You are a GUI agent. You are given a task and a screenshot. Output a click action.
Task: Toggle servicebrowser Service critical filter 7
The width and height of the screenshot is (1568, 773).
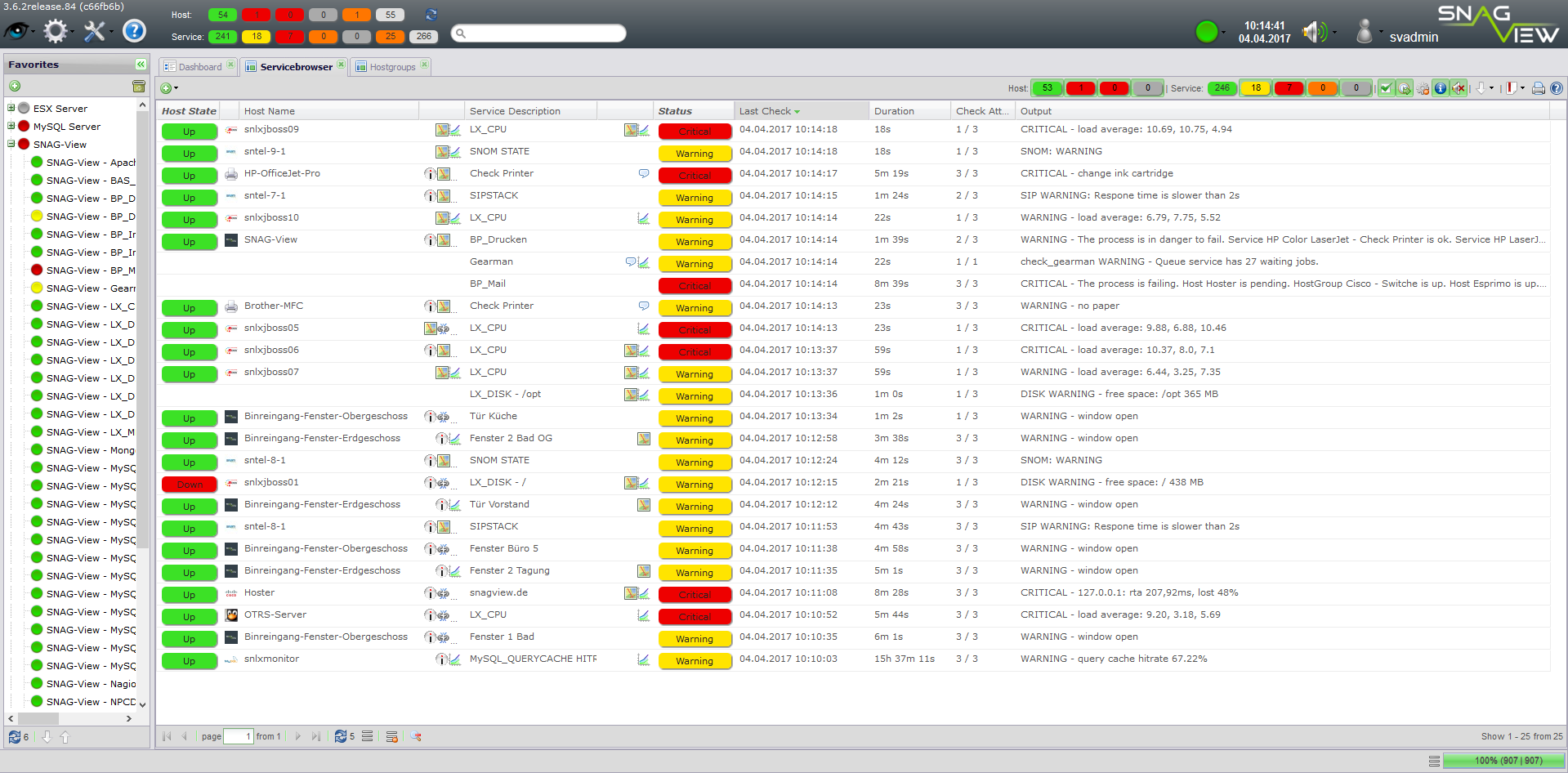1289,88
